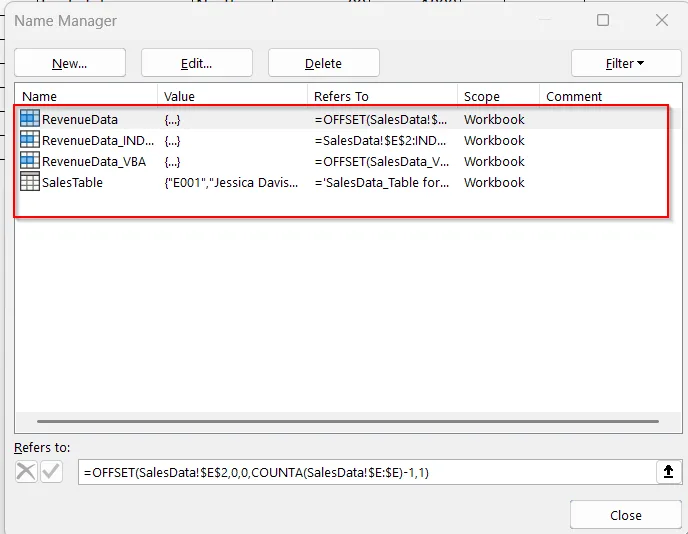Click the {...} value in RevenueData row
This screenshot has width=688, height=534.
172,119
